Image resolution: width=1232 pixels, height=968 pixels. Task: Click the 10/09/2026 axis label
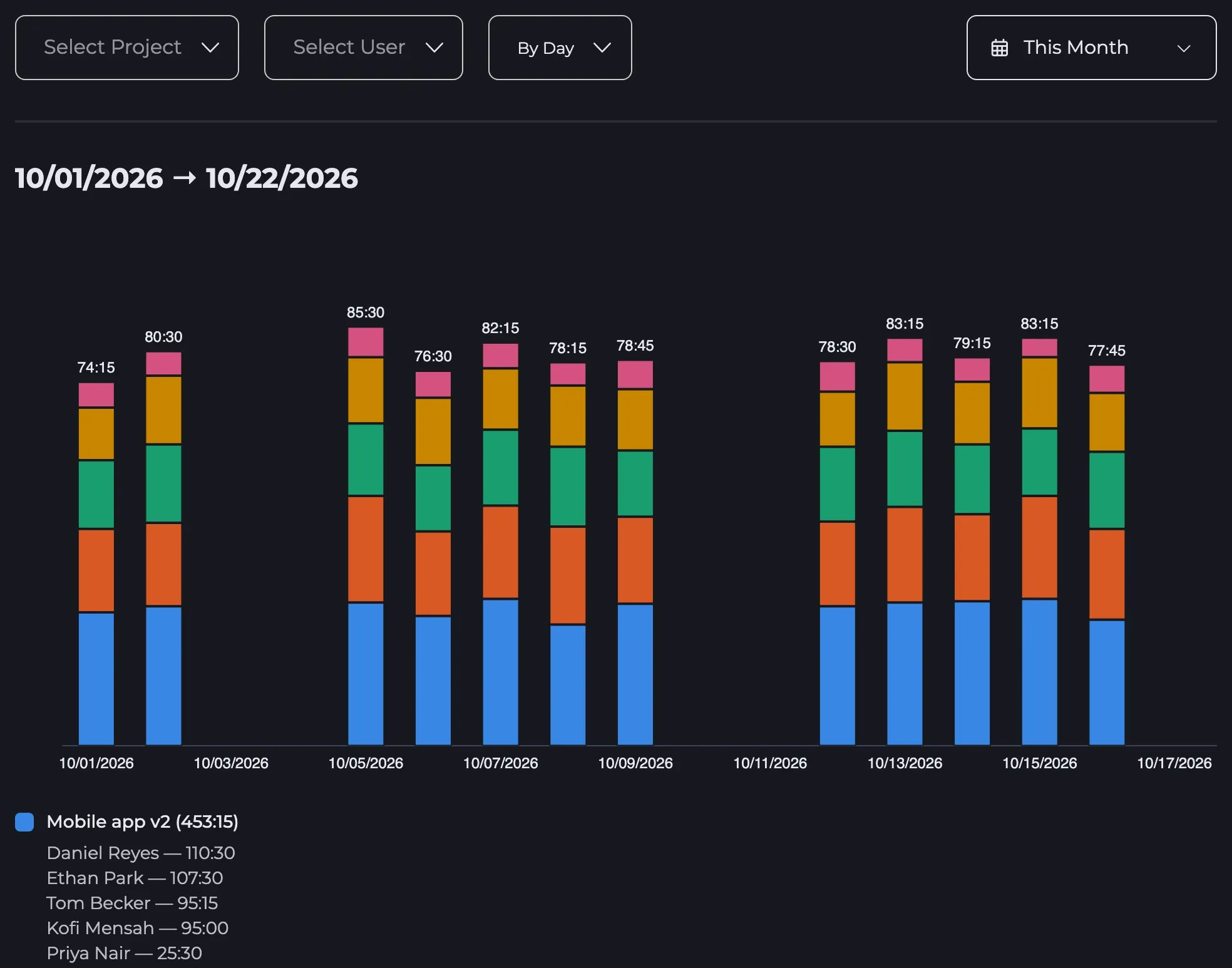point(635,763)
